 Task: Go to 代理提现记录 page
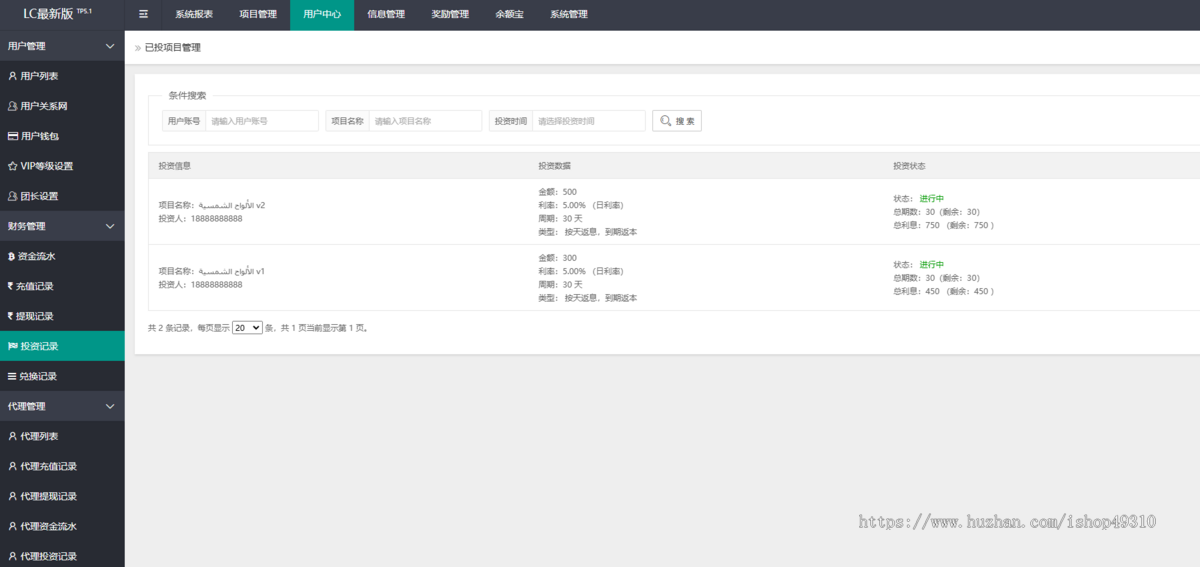(62, 496)
